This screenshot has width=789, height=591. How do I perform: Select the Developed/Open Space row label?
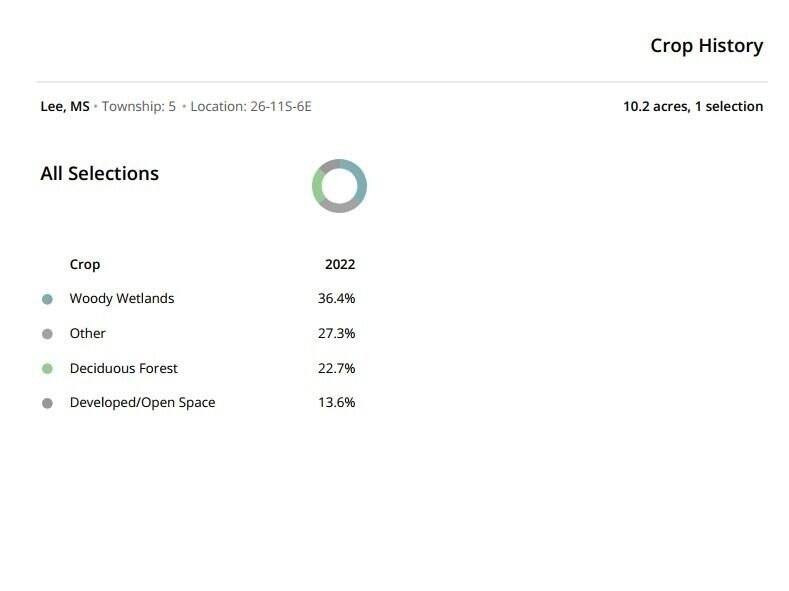pos(142,402)
